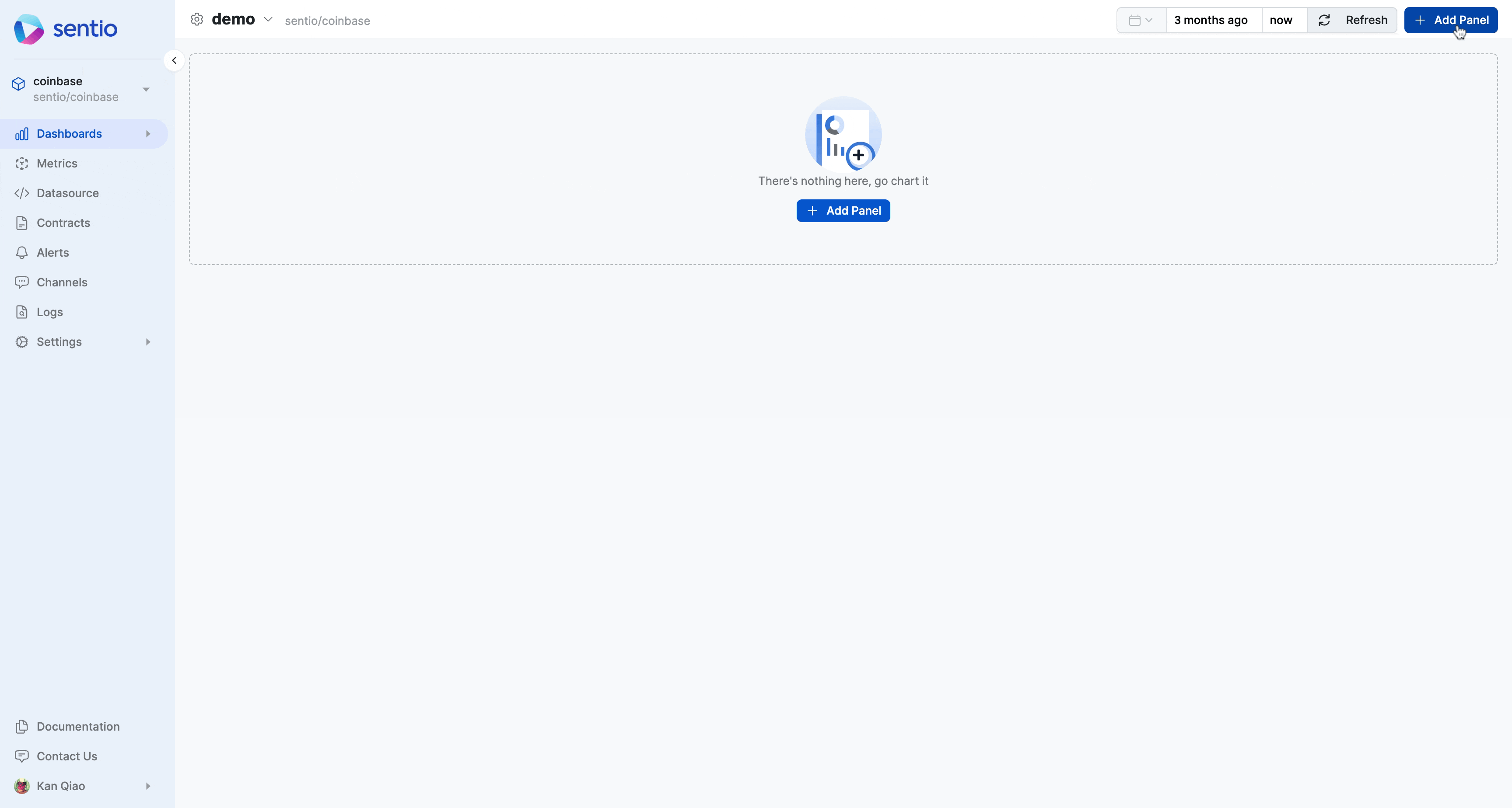View the Logs page
Screen dimensions: 1512x808
point(49,312)
